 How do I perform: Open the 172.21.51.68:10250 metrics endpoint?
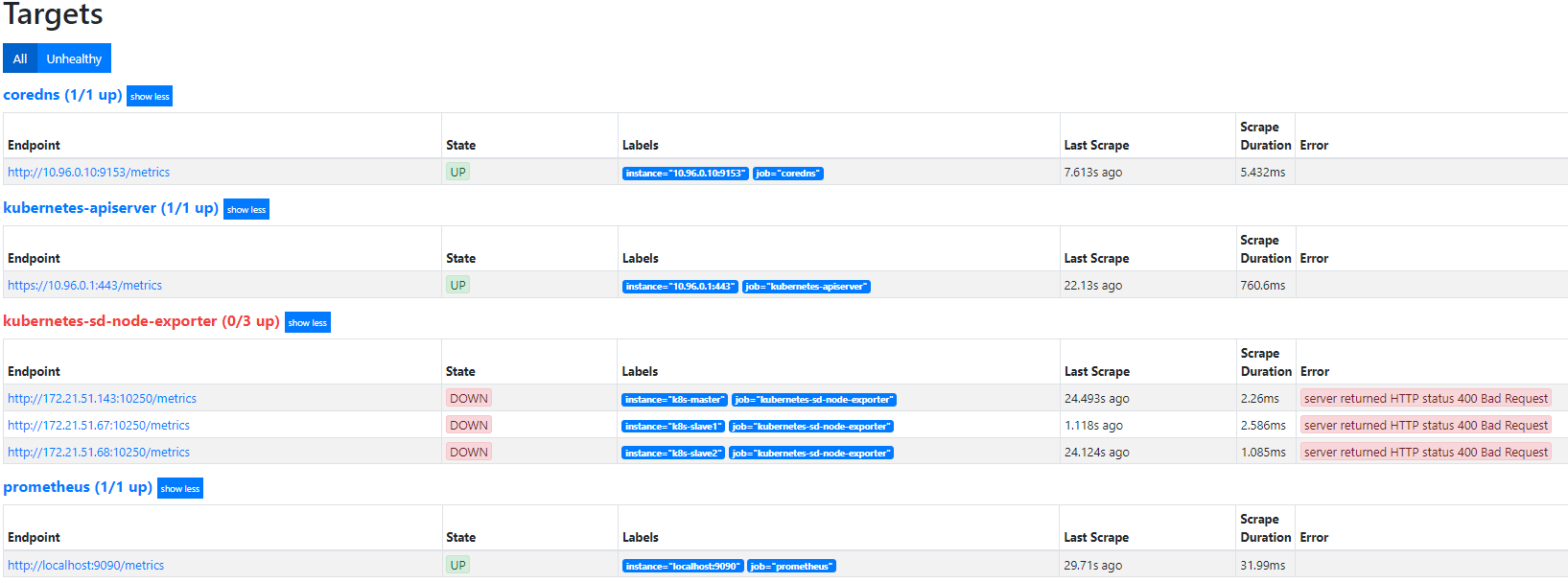99,453
